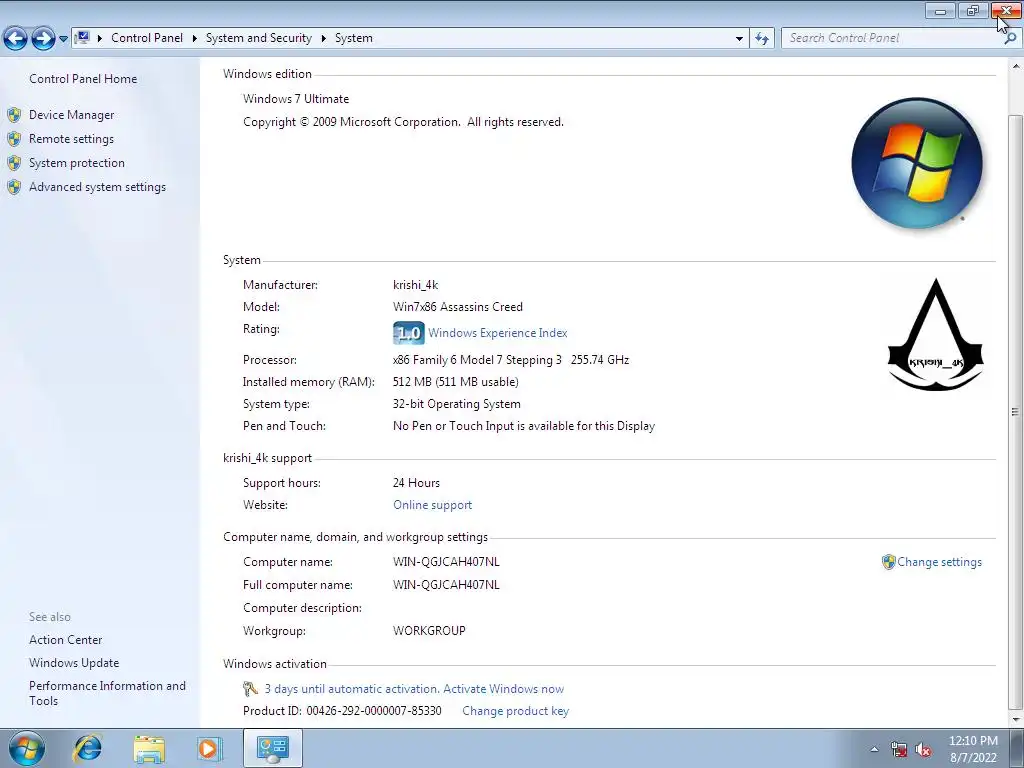
Task: Click the 512 MB (511 MB usable) value
Action: (456, 382)
